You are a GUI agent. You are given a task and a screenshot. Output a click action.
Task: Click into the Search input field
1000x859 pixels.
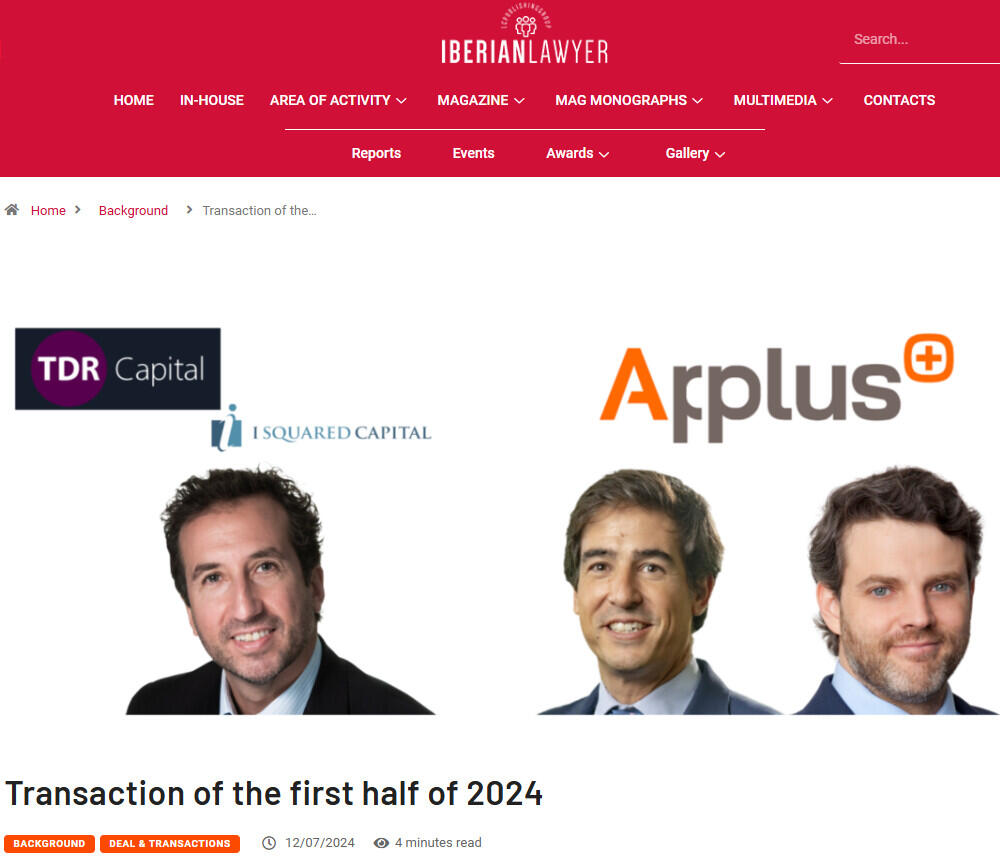[920, 40]
